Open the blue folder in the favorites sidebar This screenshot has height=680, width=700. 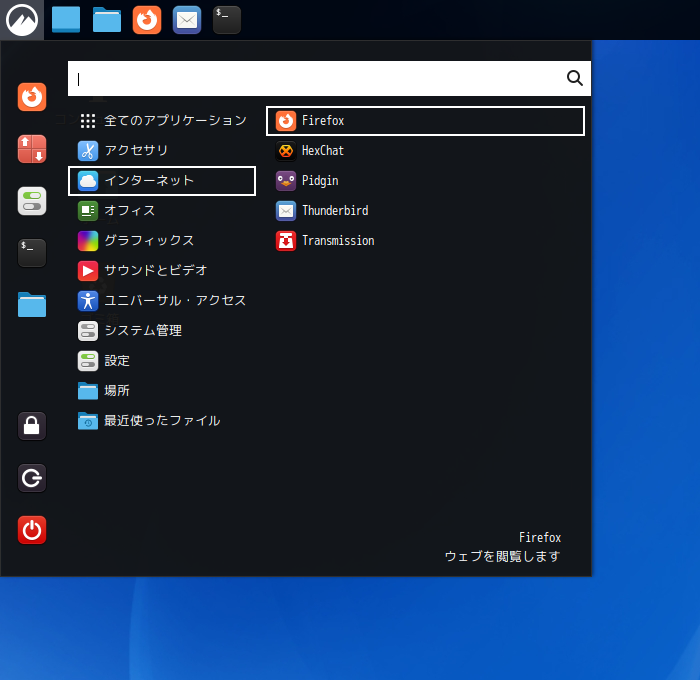32,305
